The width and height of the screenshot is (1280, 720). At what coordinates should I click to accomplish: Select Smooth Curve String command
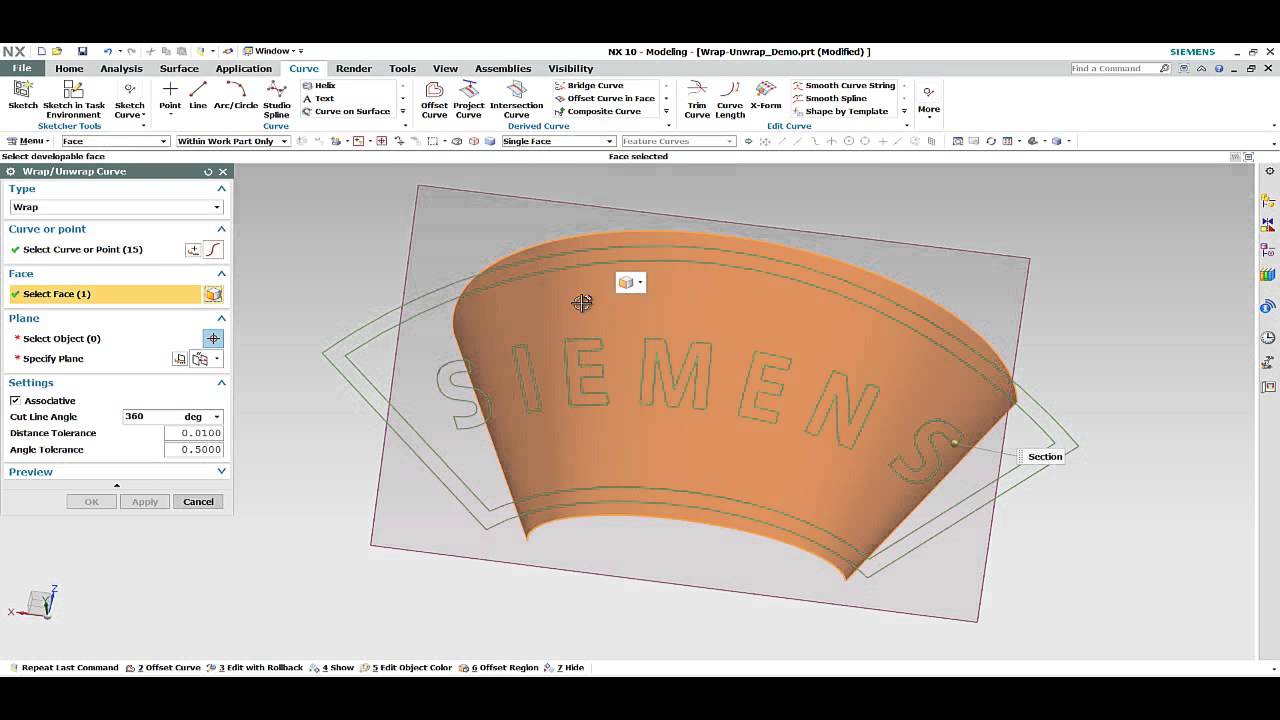844,85
